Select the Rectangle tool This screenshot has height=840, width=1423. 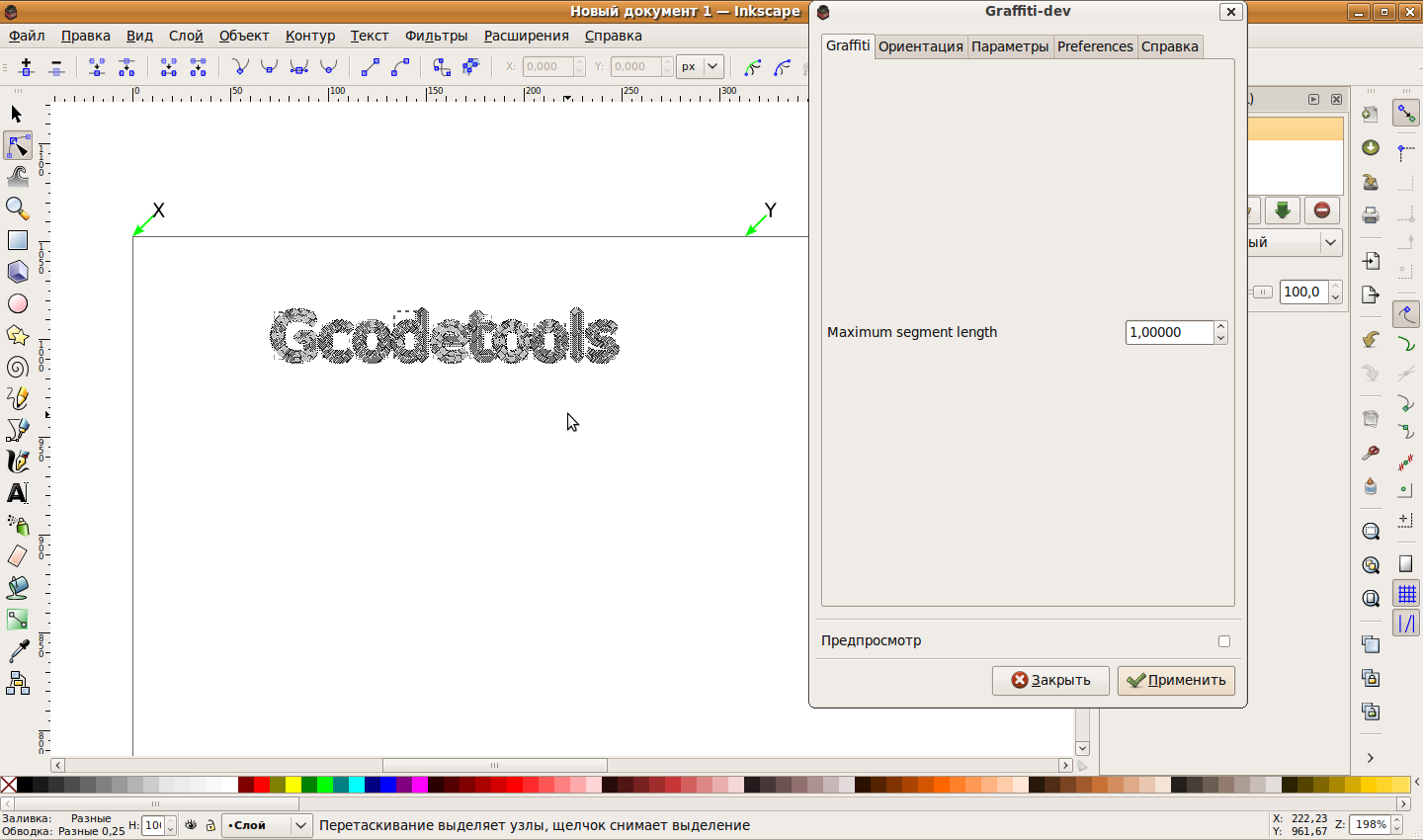[x=17, y=241]
